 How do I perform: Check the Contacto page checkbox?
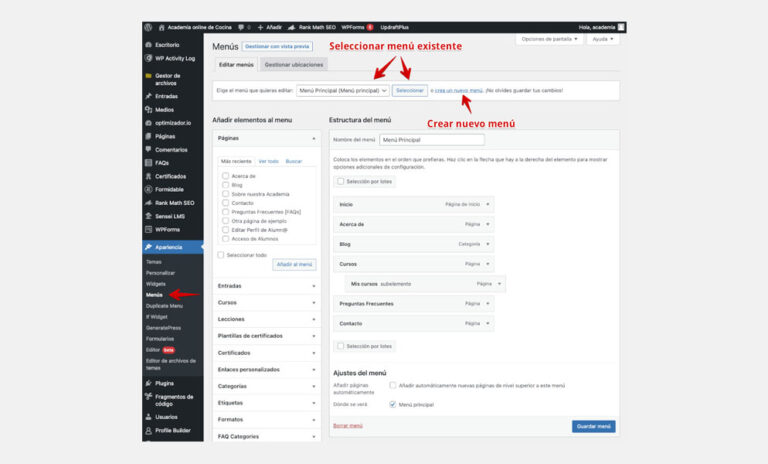pyautogui.click(x=225, y=203)
